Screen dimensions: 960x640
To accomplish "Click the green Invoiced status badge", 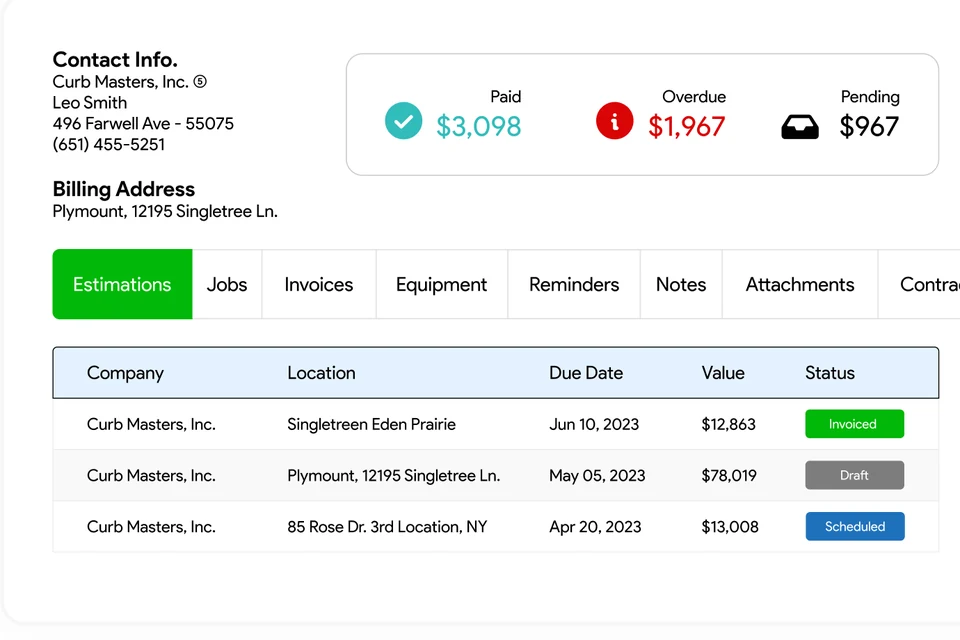I will [855, 424].
